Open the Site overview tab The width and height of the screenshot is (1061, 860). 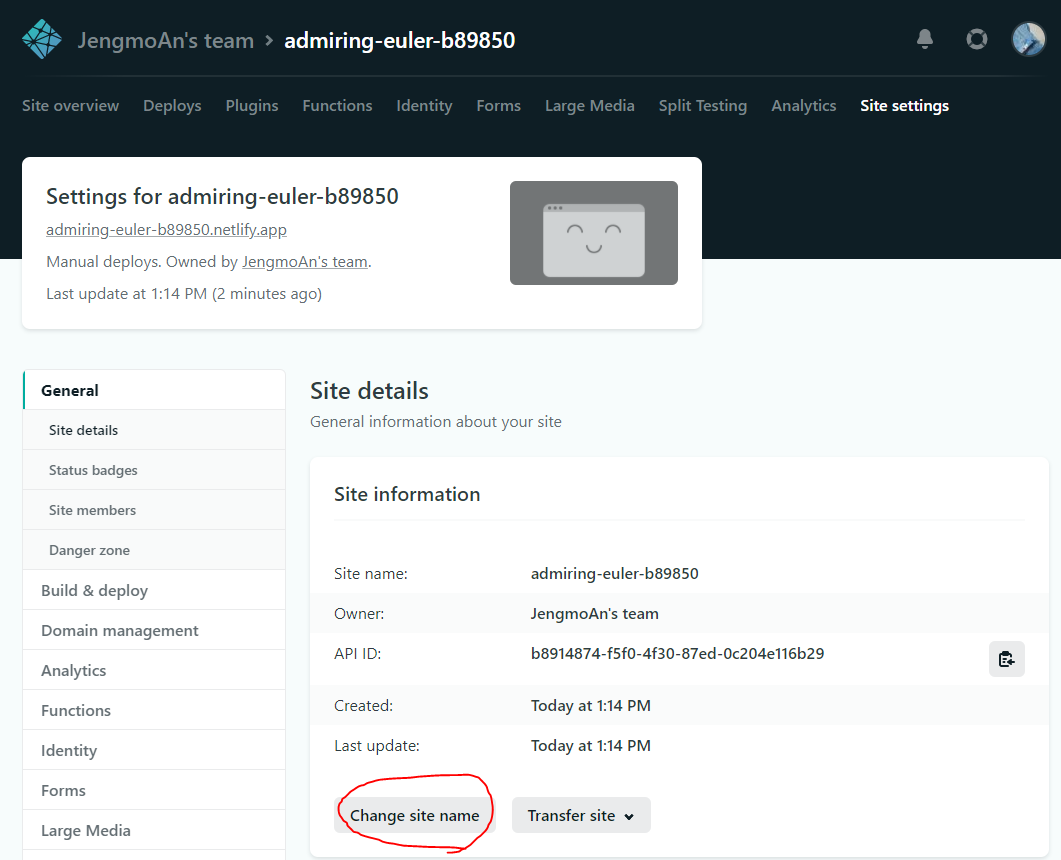(x=70, y=106)
